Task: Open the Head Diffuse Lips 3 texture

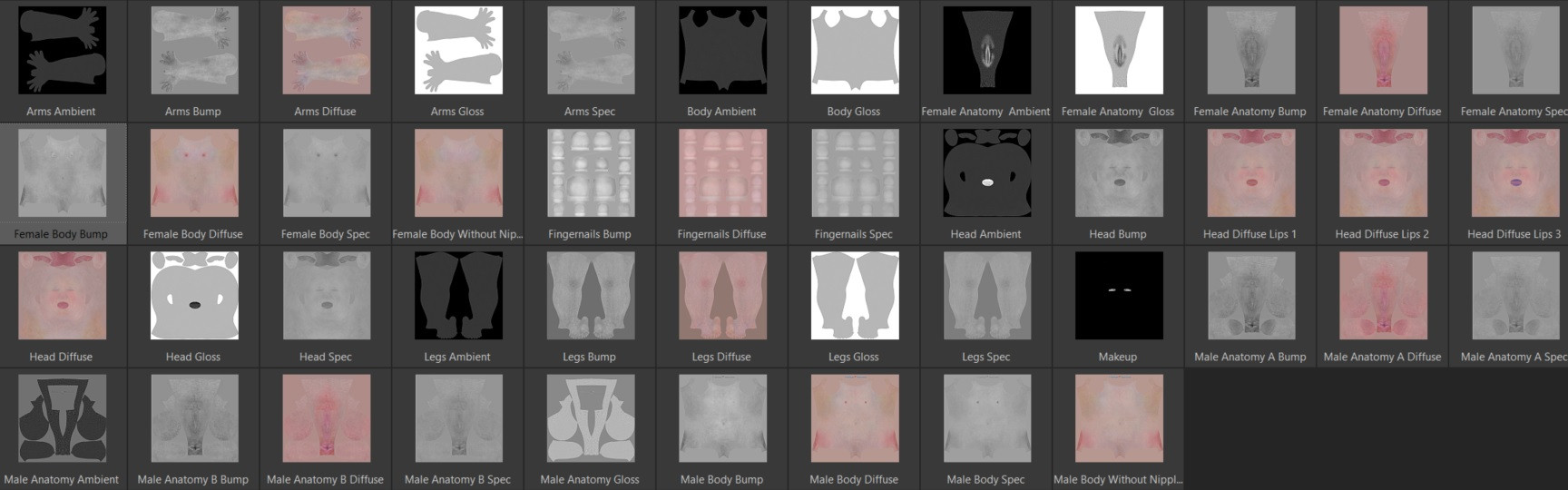Action: click(1515, 173)
